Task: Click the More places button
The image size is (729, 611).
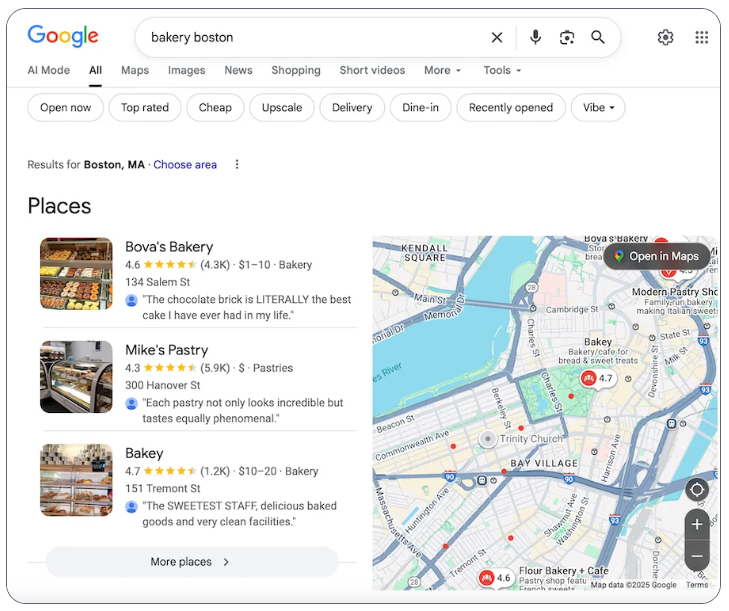Action: tap(192, 562)
